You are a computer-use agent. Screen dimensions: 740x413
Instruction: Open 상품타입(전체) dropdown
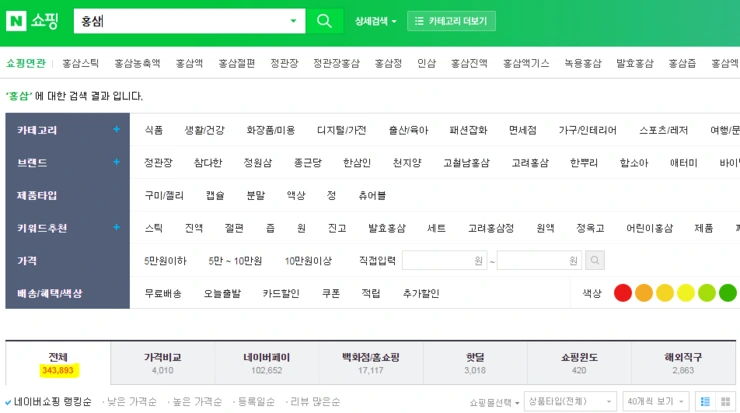click(x=570, y=402)
